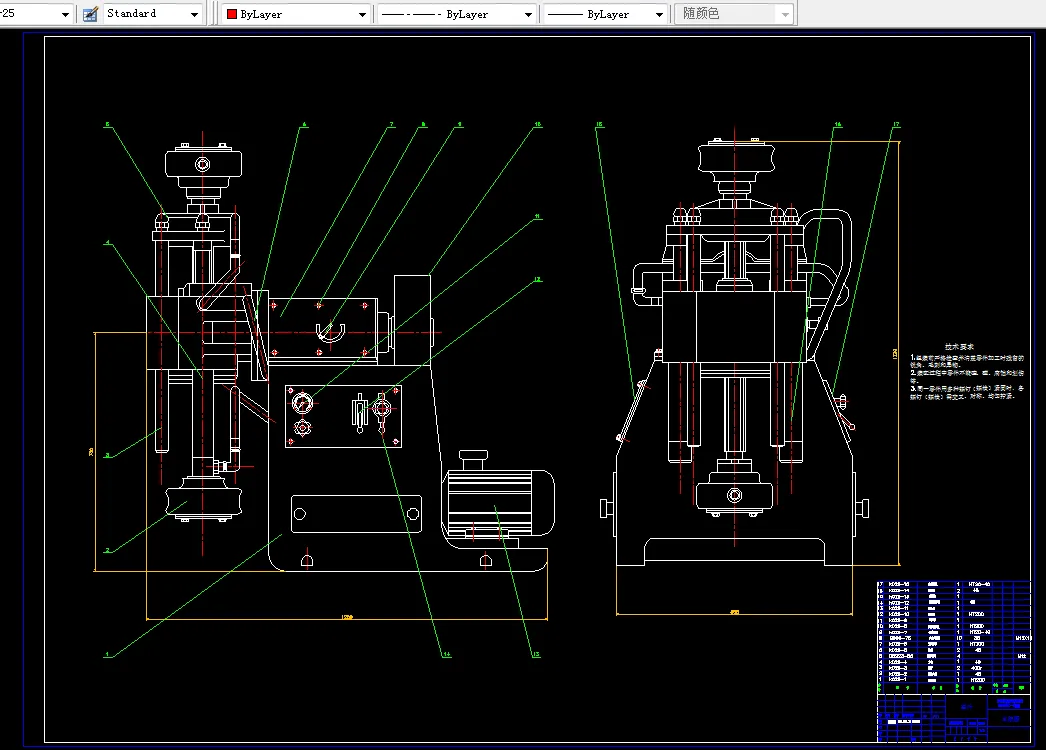Expand the solid-line lineweight ByLayer dropdown
Image resolution: width=1046 pixels, height=750 pixels.
pos(659,15)
